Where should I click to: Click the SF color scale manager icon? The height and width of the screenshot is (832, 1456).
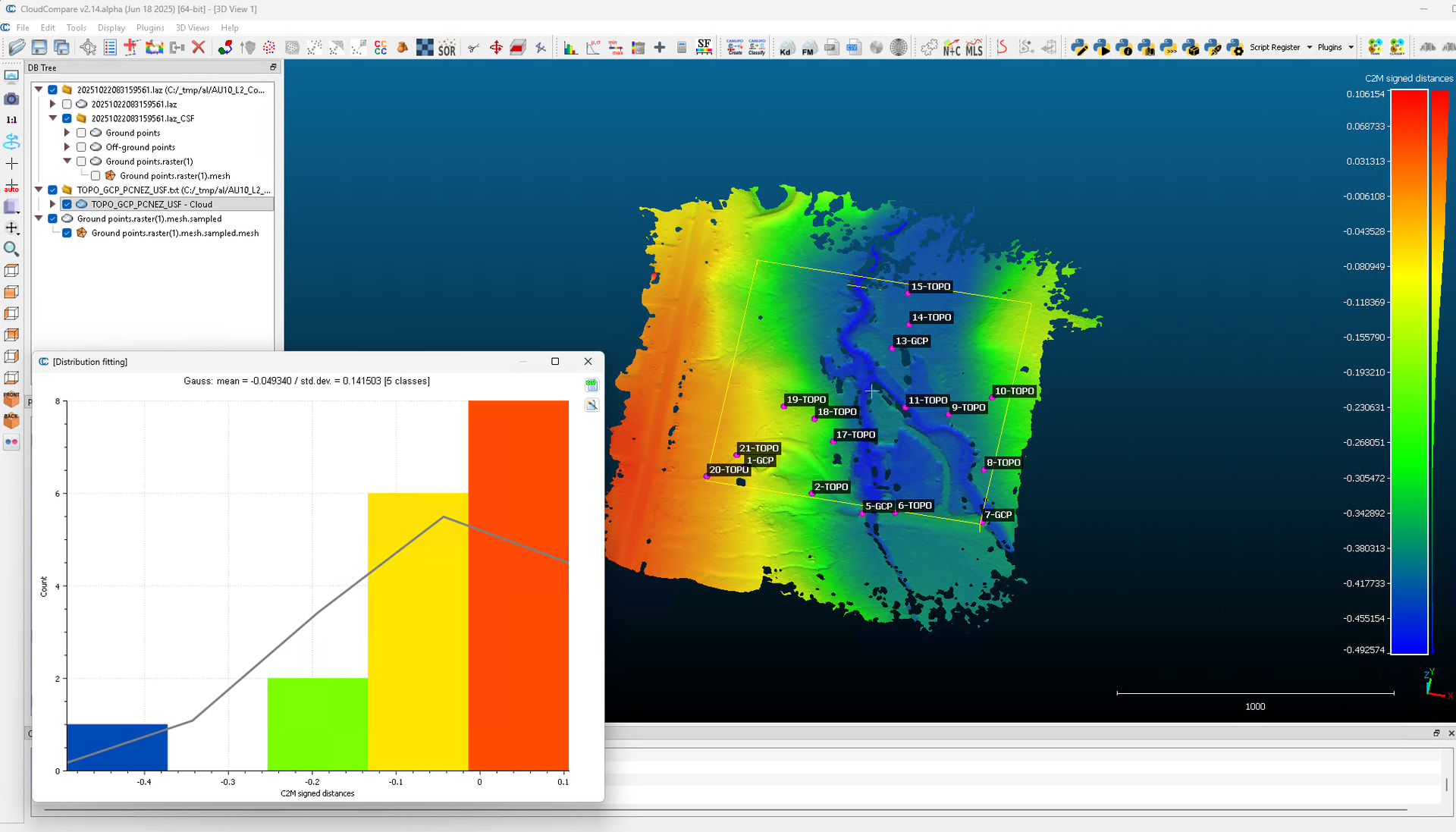704,47
